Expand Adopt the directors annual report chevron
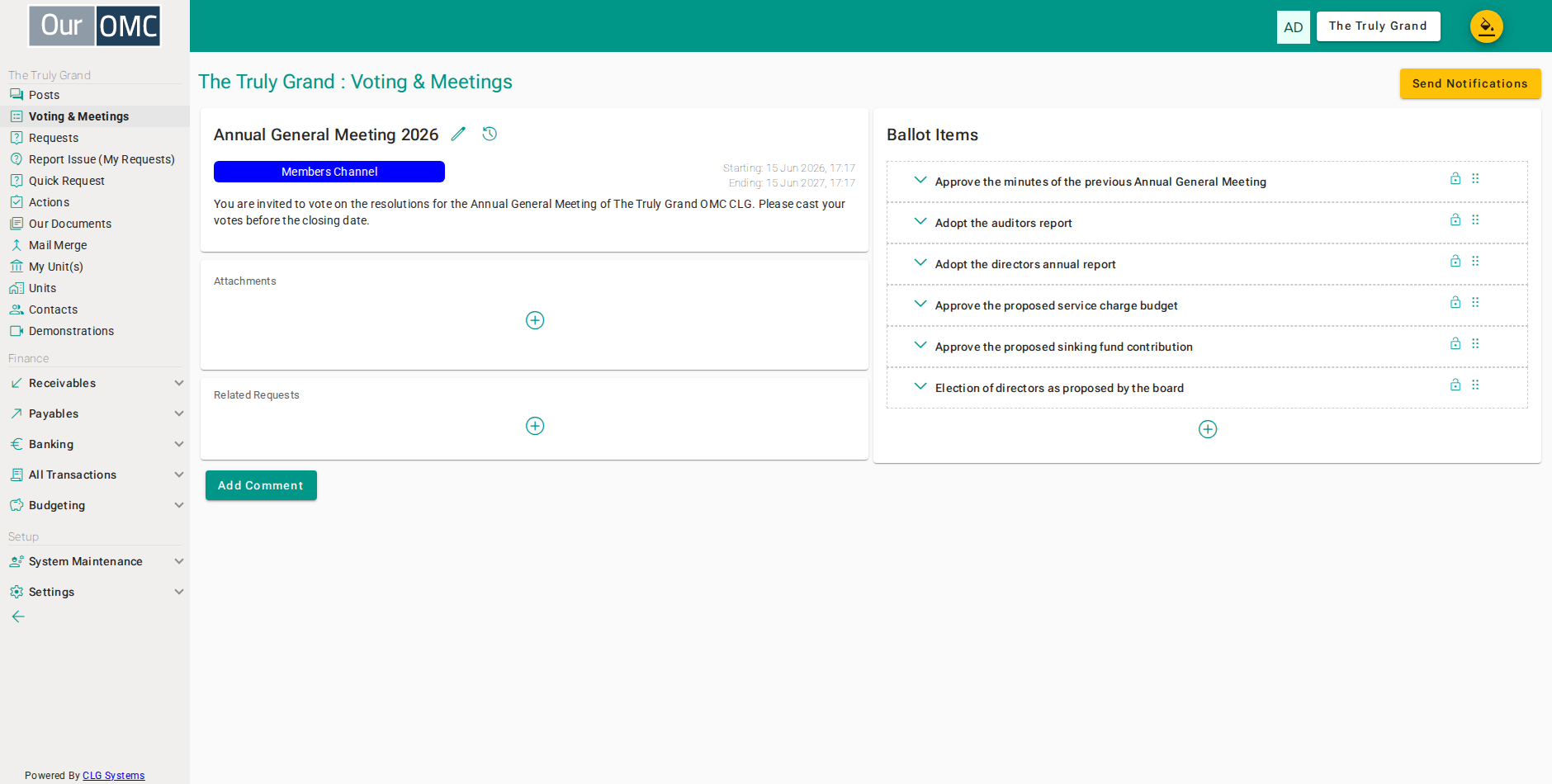The height and width of the screenshot is (784, 1552). pyautogui.click(x=920, y=262)
